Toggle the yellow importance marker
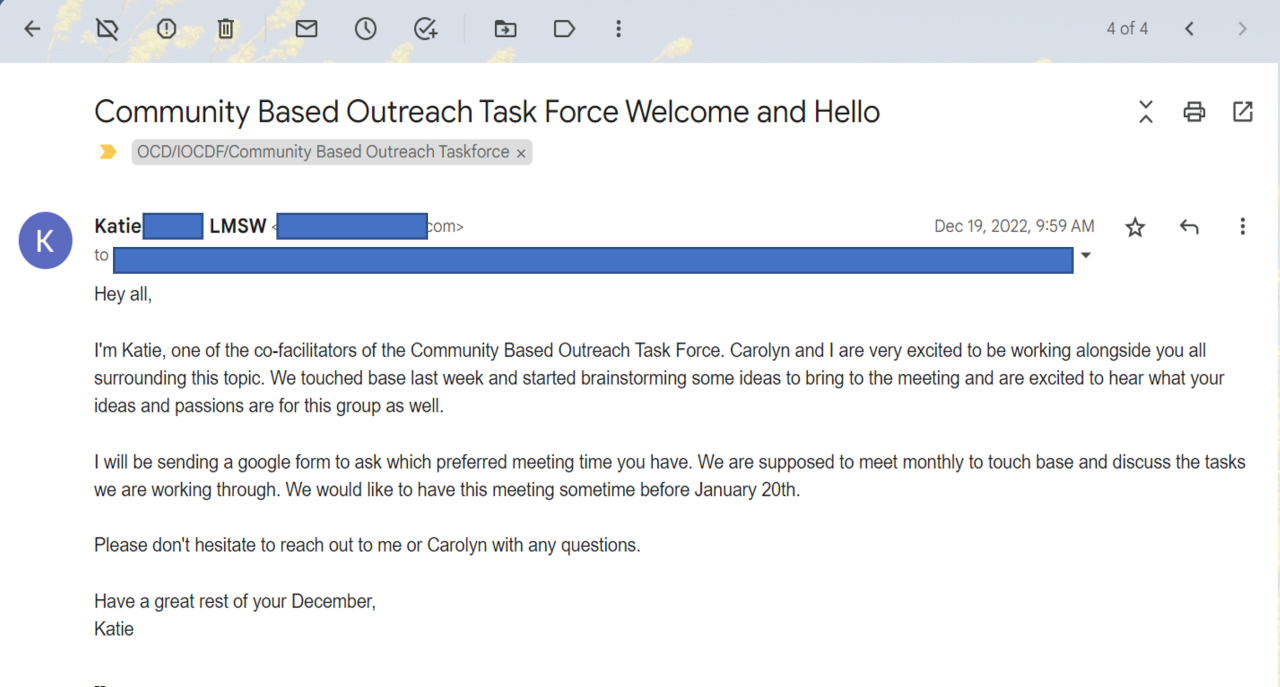Image resolution: width=1280 pixels, height=687 pixels. [107, 152]
